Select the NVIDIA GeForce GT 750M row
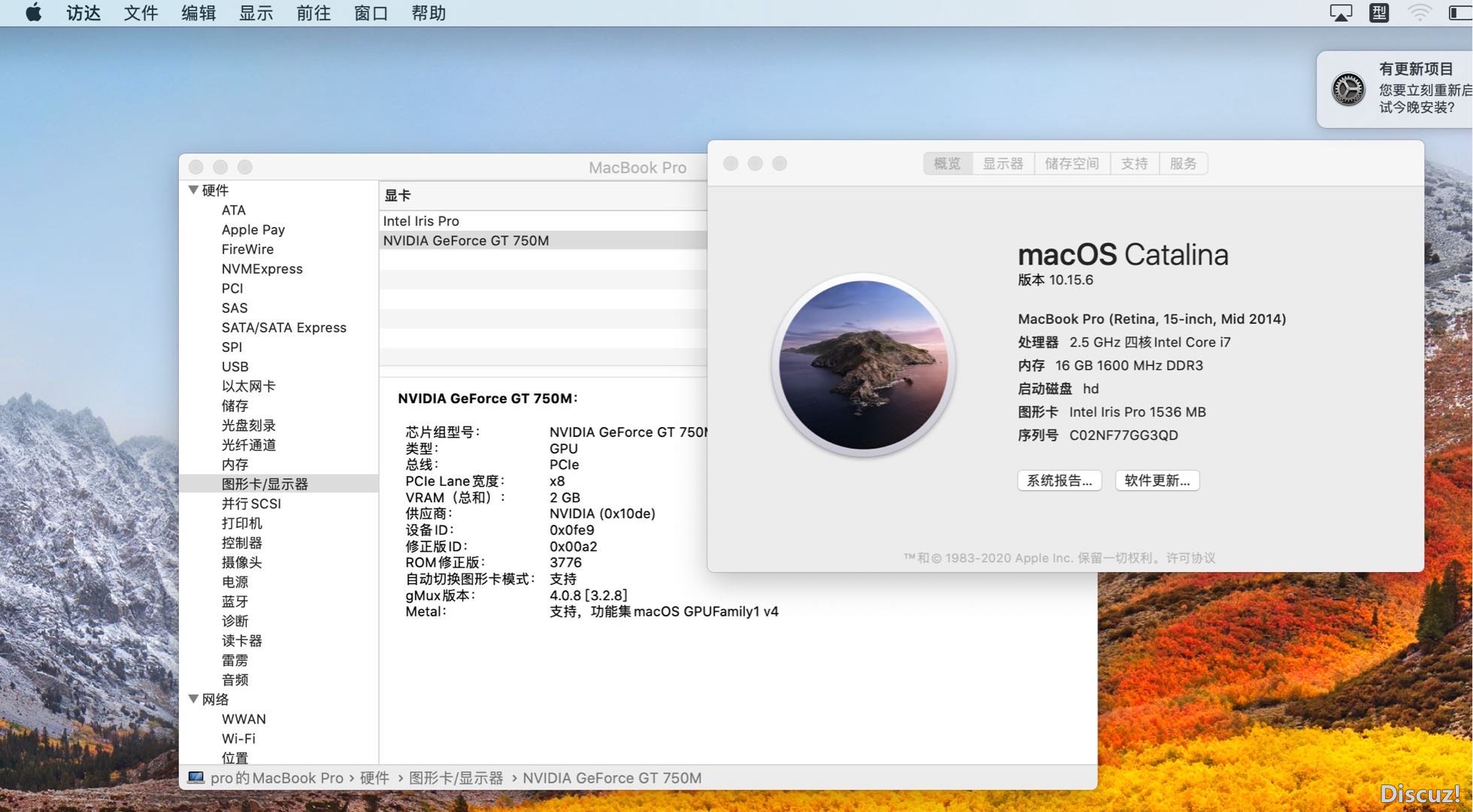 tap(544, 241)
